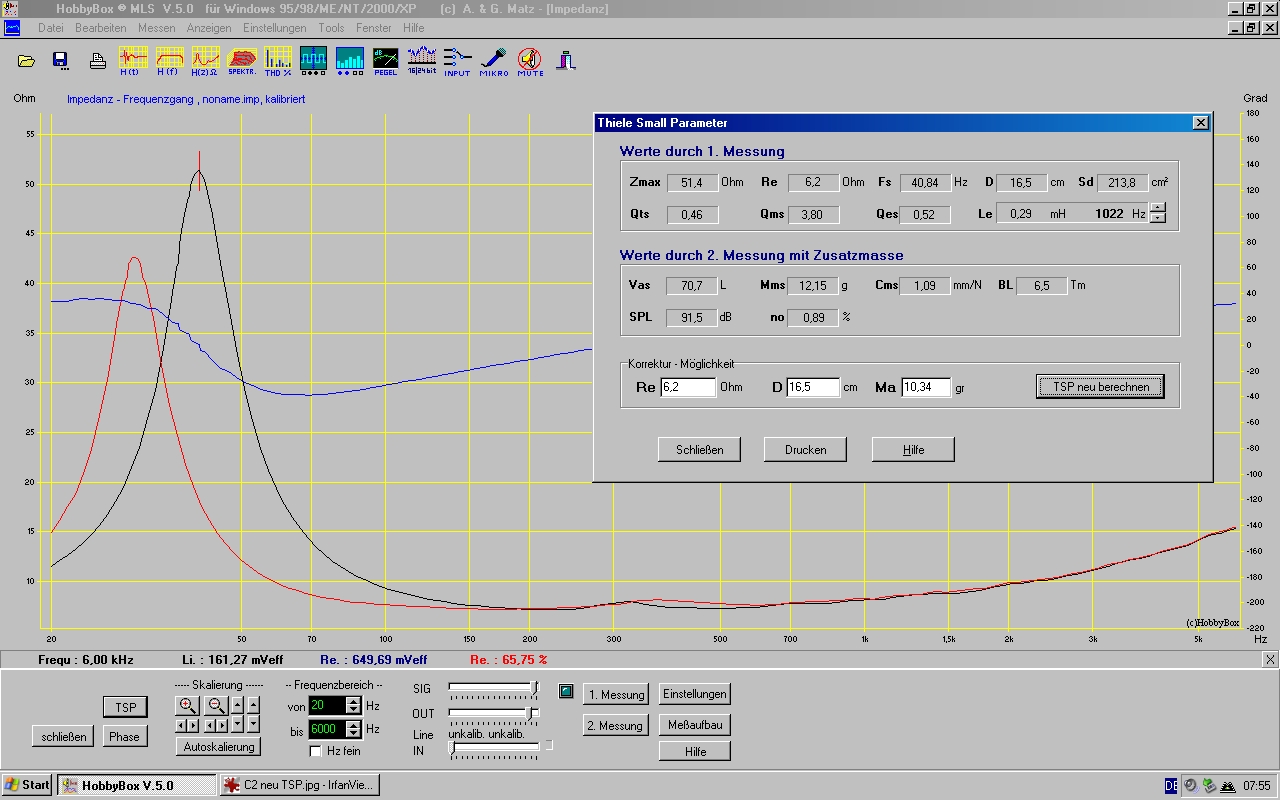Open the Einstellungen menu in the menu bar
This screenshot has width=1280, height=800.
point(274,28)
